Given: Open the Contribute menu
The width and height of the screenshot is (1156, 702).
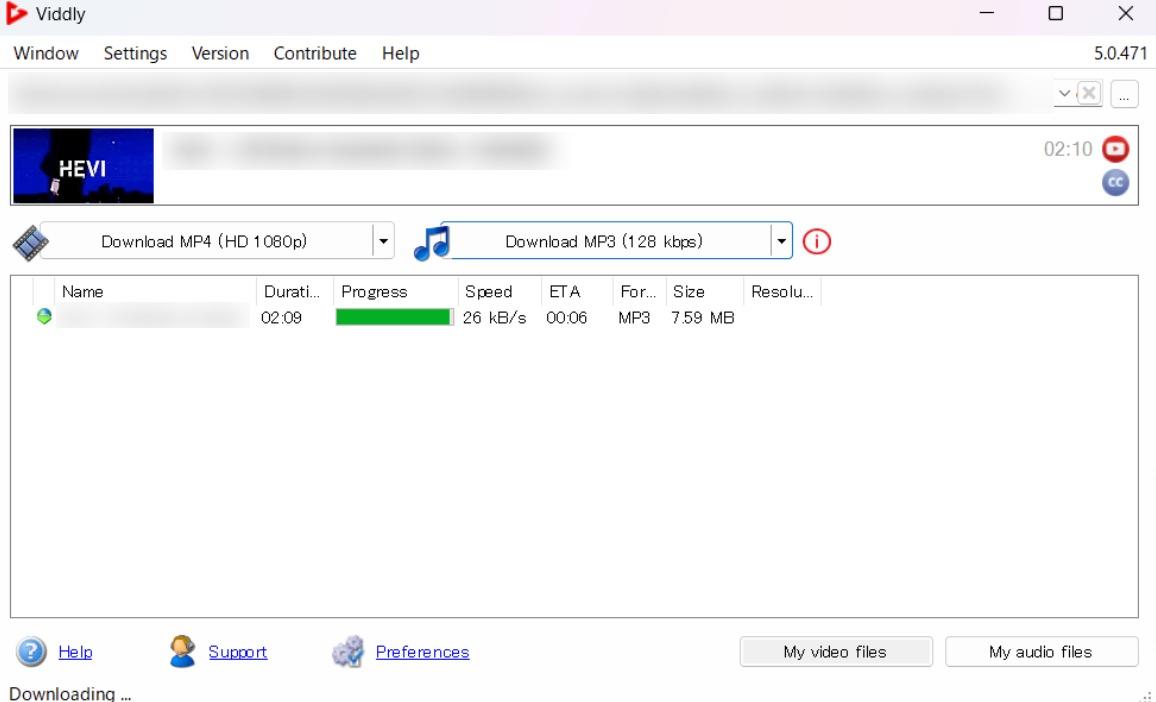Looking at the screenshot, I should click(x=315, y=53).
